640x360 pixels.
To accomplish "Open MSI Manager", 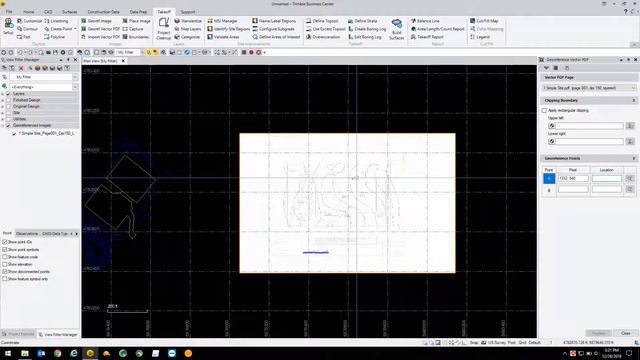I will (222, 21).
